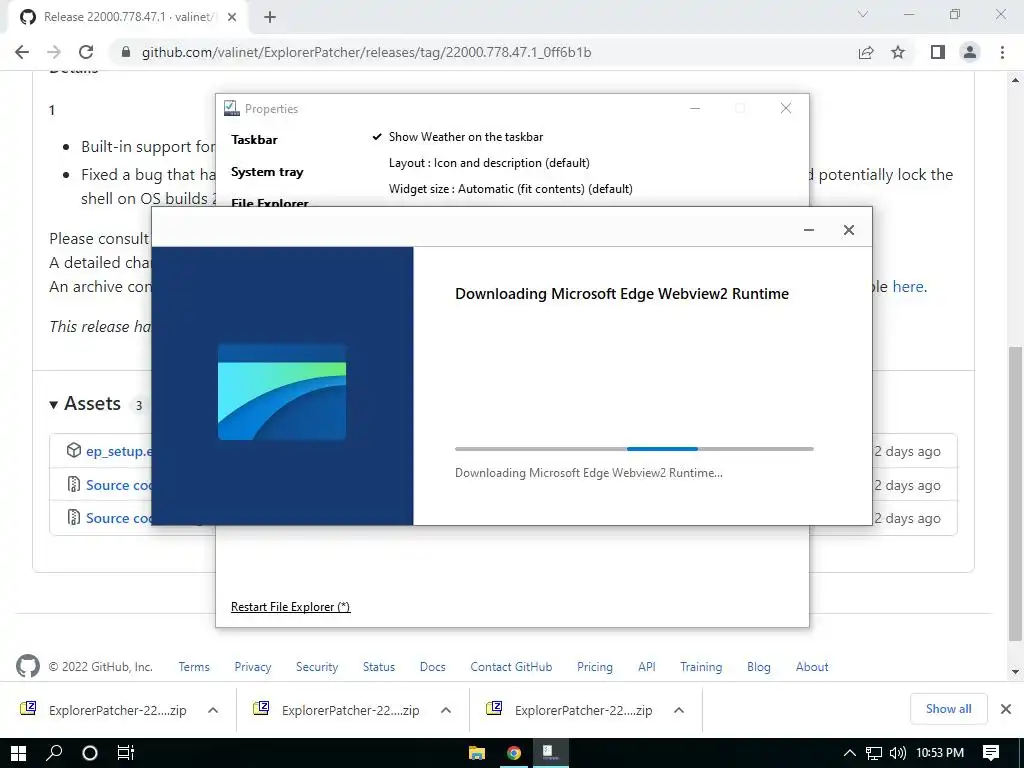
Task: Show hidden system tray icons
Action: click(850, 753)
